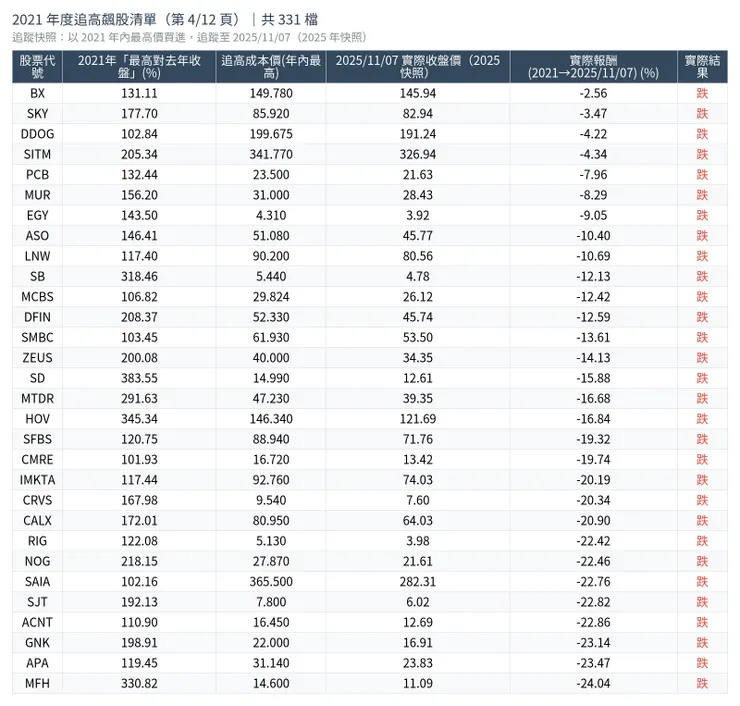Click closing price 45.74 for DFIN
740x706 pixels.
(418, 317)
